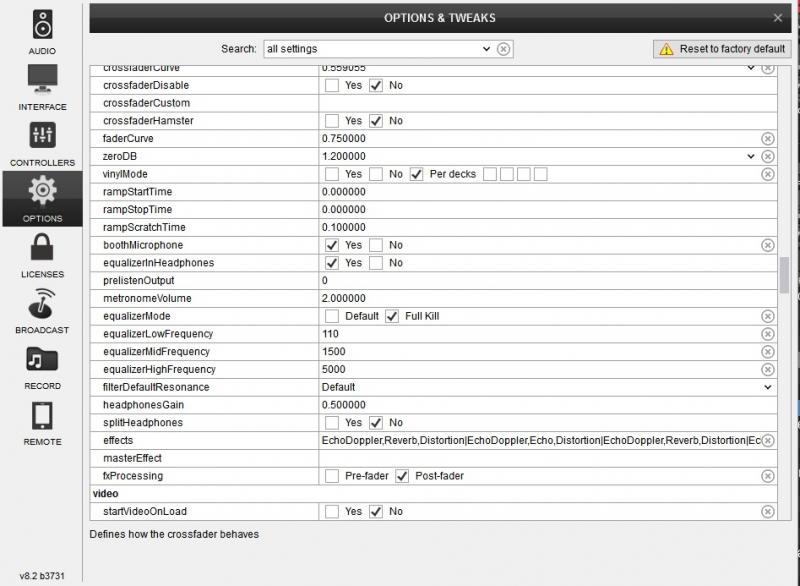Image resolution: width=800 pixels, height=586 pixels.
Task: Check Yes for crossfaderDisable
Action: (x=332, y=85)
